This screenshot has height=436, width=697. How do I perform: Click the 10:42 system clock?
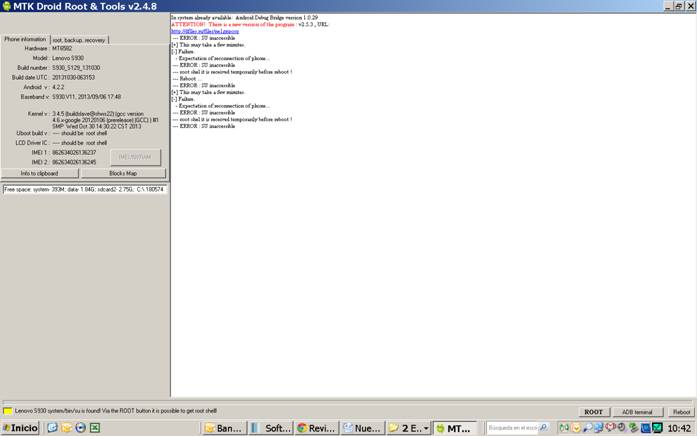679,428
